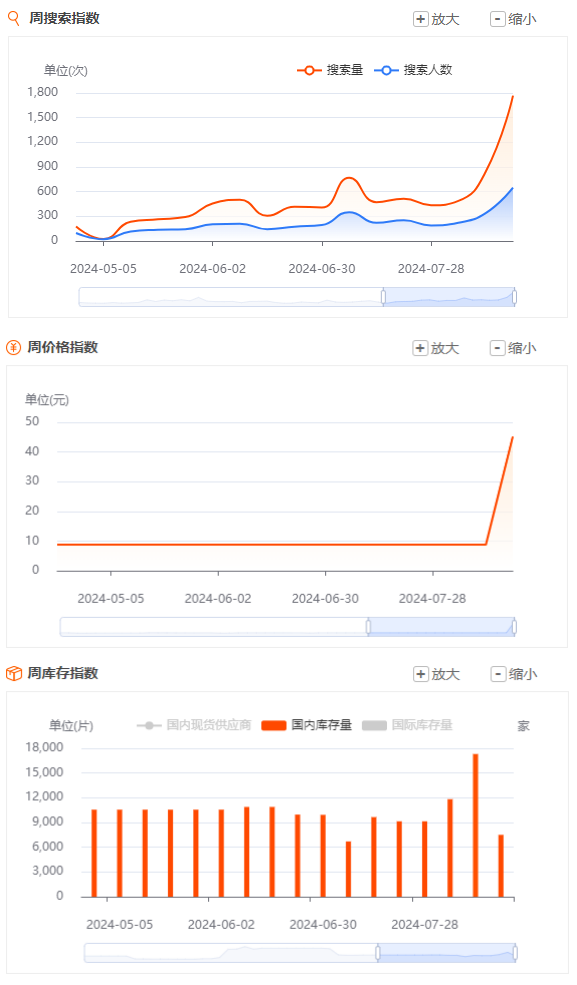
Task: Show the 国际库存量 legend series
Action: [x=407, y=725]
